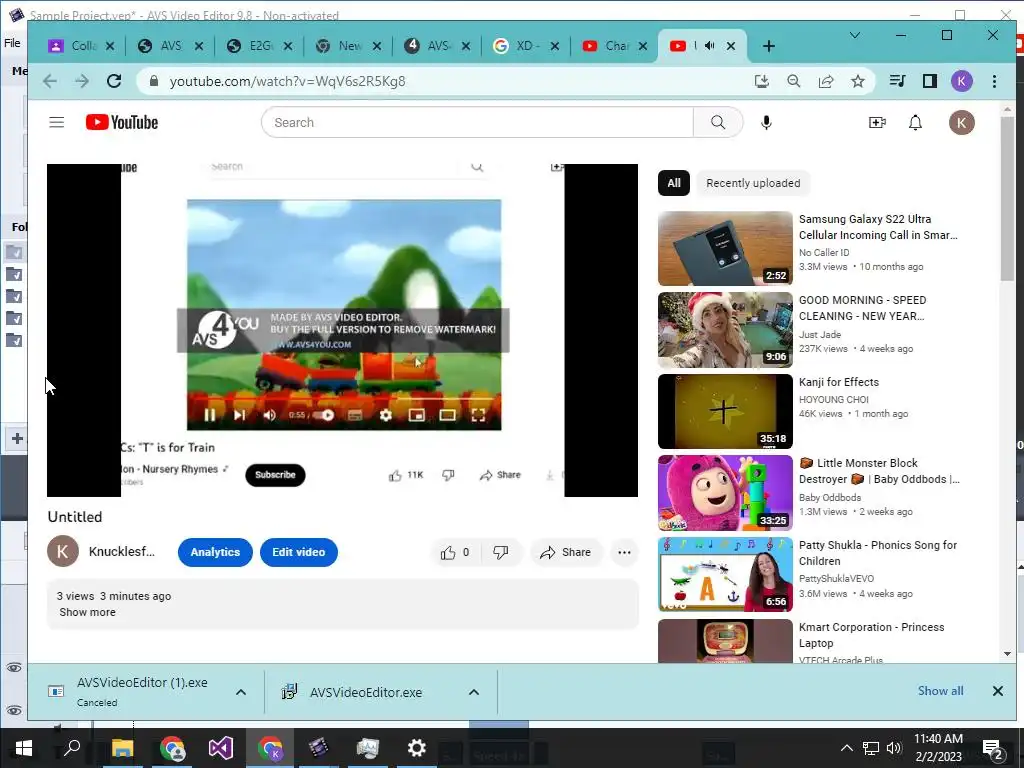Focus the YouTube search input field
This screenshot has height=768, width=1024.
(x=477, y=122)
